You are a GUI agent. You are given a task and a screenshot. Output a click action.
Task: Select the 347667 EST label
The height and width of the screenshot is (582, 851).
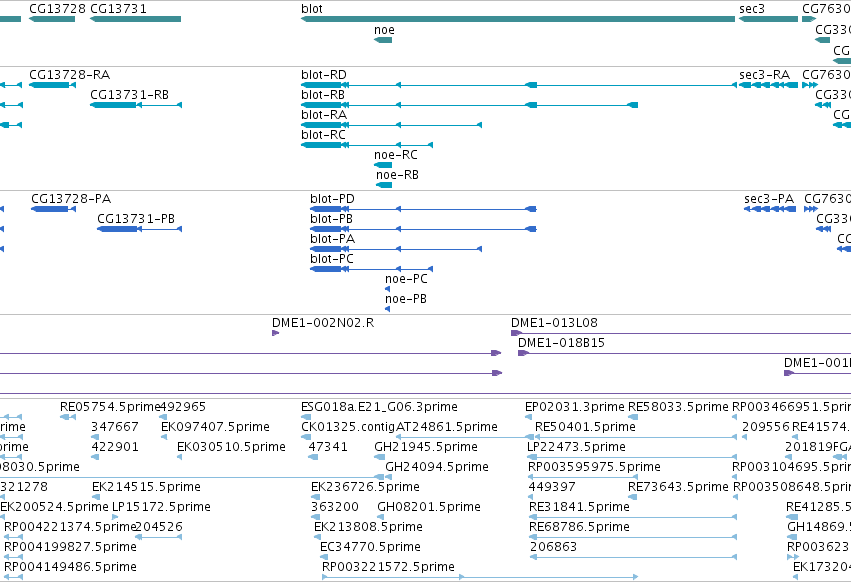115,427
